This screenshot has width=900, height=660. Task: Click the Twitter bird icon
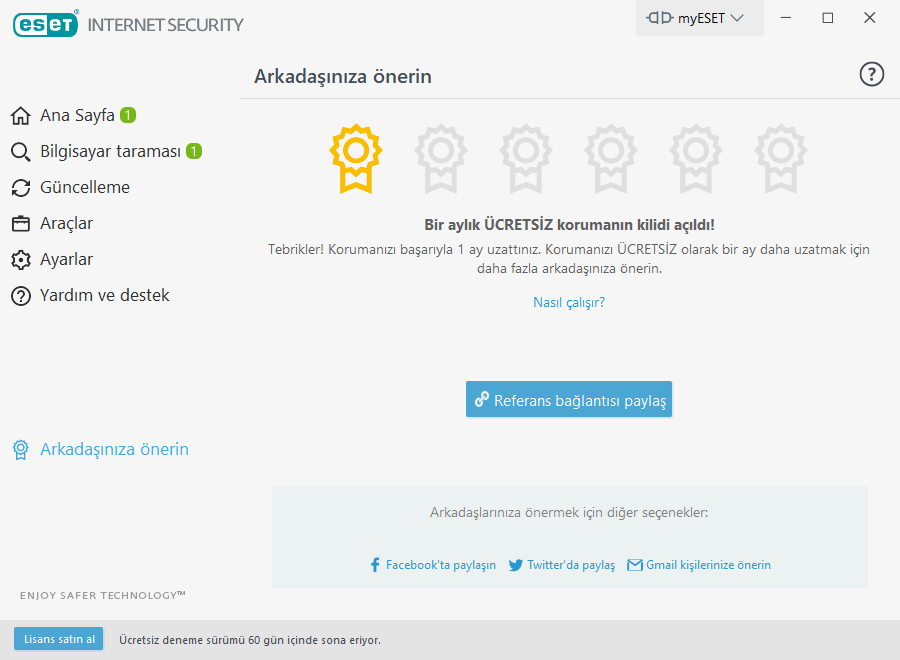(x=515, y=565)
